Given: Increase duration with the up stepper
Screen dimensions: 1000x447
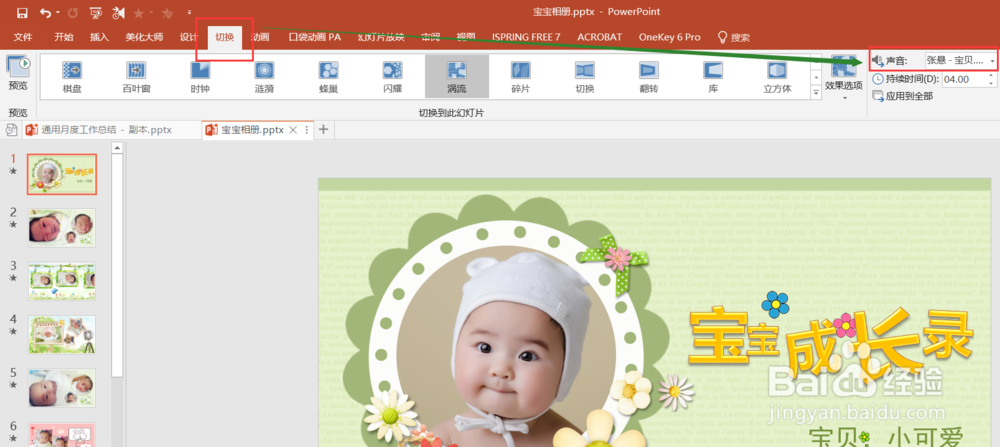Looking at the screenshot, I should [x=991, y=75].
